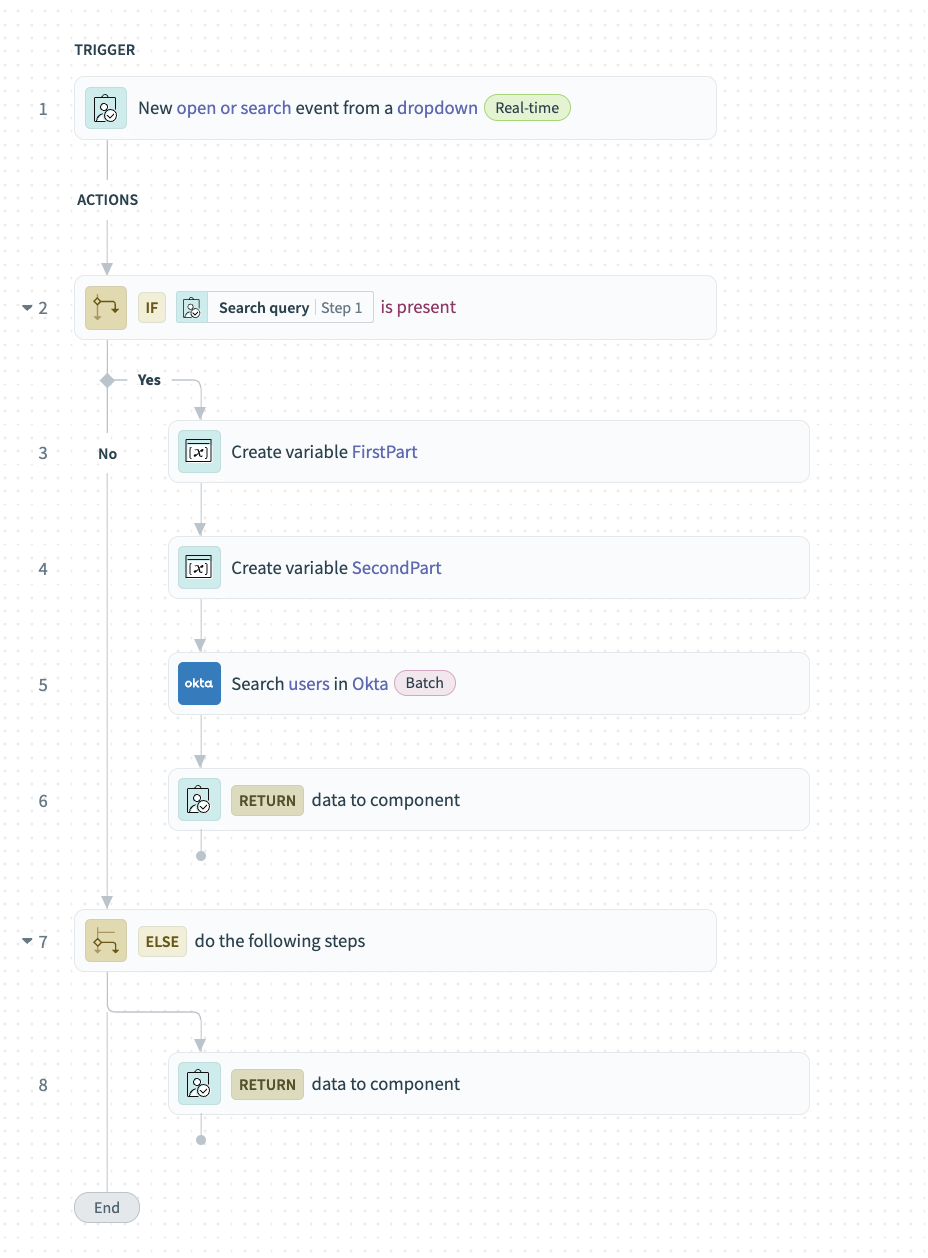Click the End button at the flow bottom

[x=106, y=1207]
